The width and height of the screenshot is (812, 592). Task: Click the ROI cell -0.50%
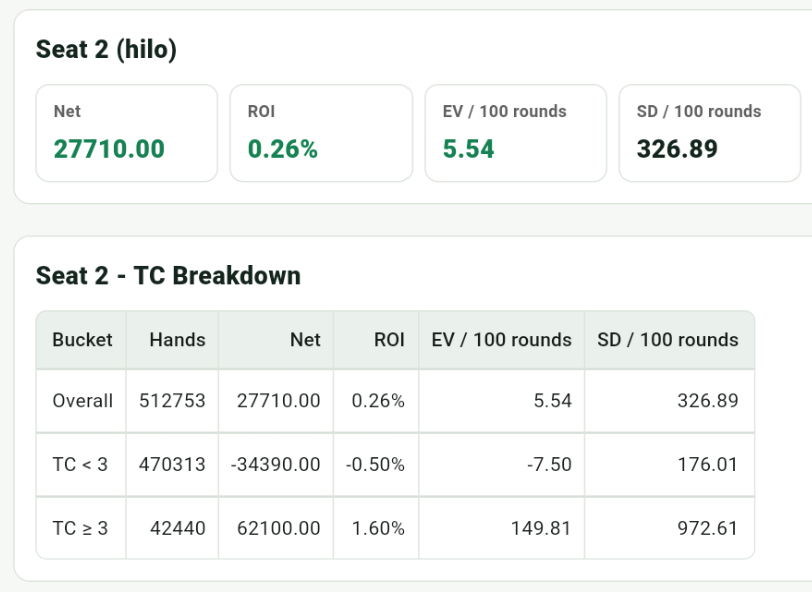pyautogui.click(x=375, y=465)
